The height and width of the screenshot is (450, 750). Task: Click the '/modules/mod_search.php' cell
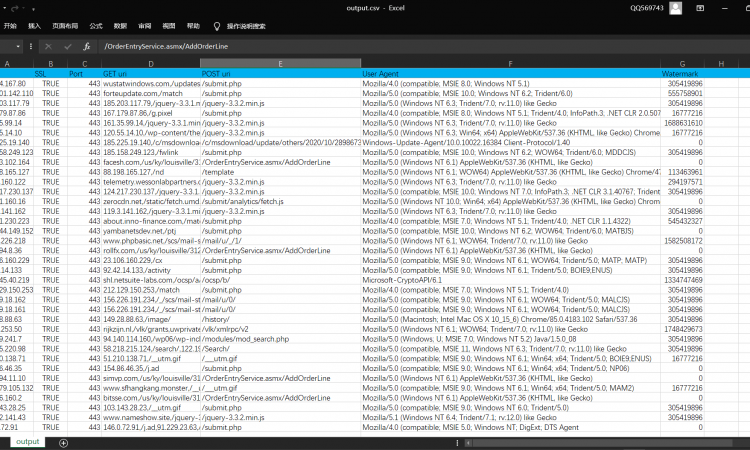tap(280, 339)
